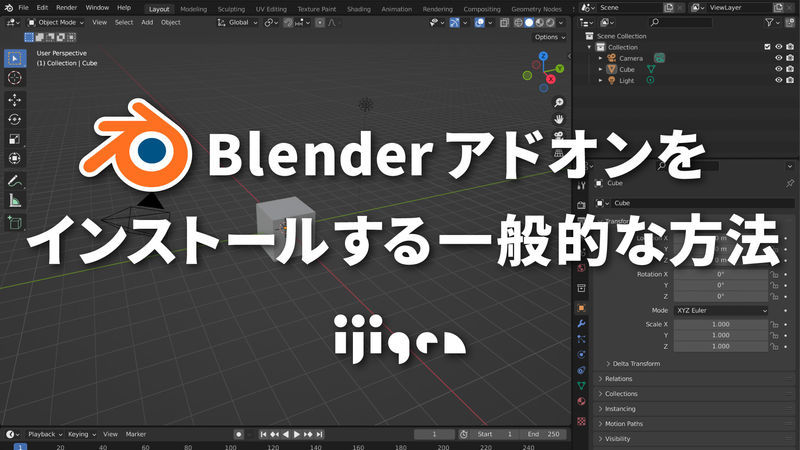Hide the Camera with its eye icon
800x450 pixels.
(x=779, y=58)
